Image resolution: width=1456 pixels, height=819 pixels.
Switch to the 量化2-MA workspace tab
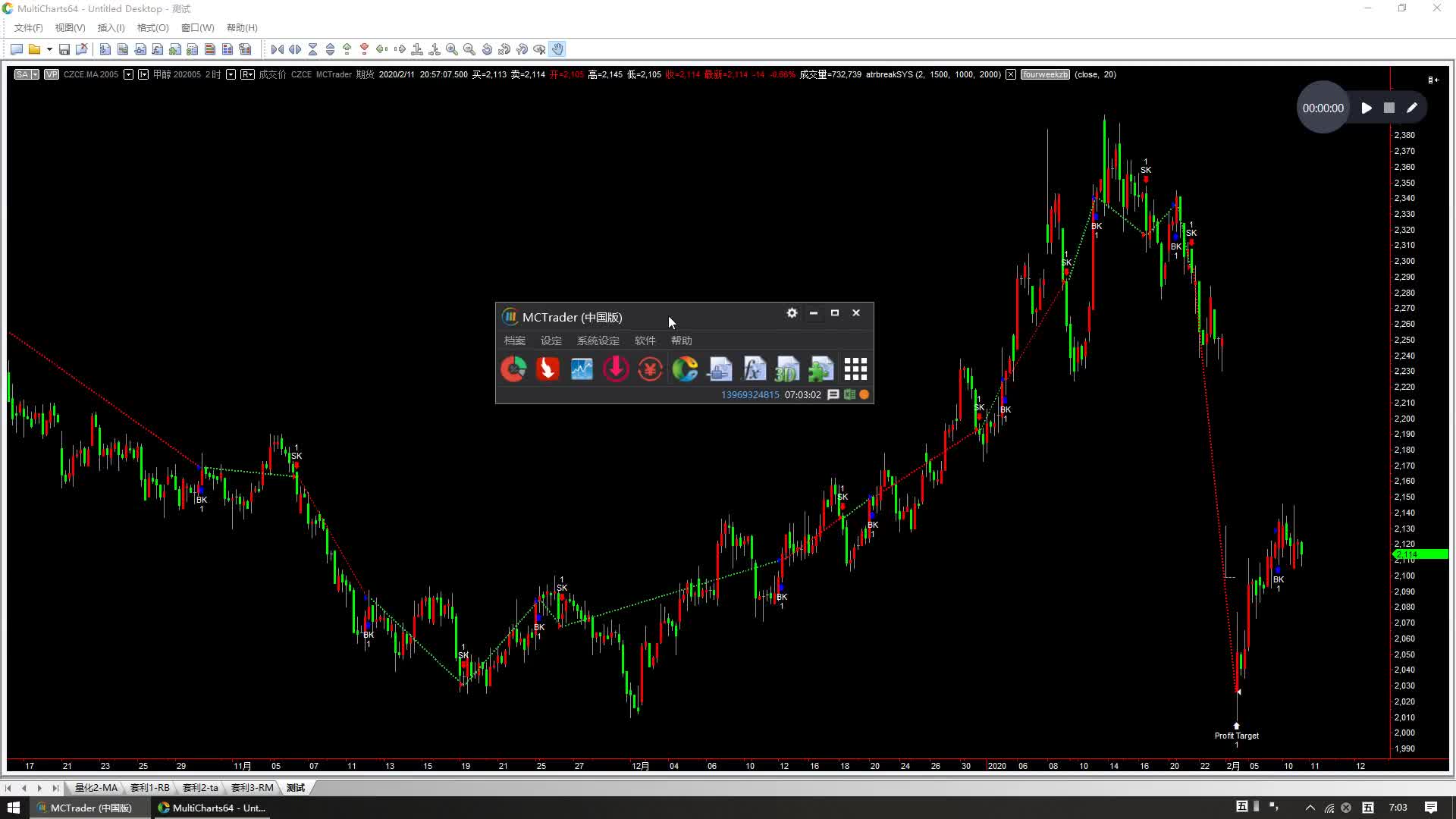click(x=96, y=788)
